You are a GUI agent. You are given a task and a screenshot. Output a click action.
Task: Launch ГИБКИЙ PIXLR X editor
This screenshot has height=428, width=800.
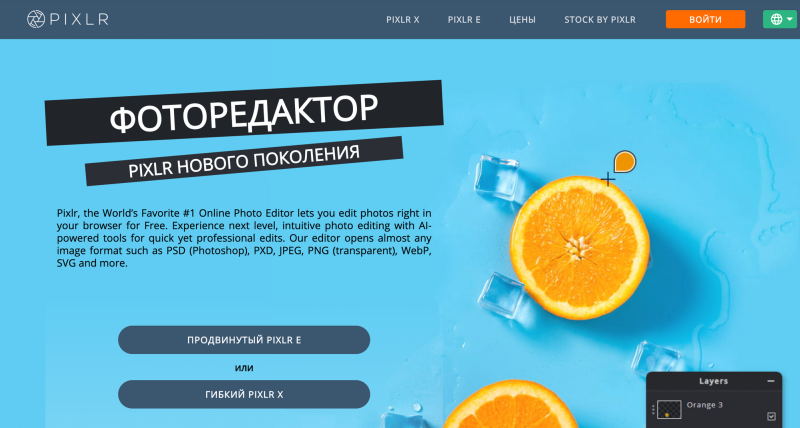(244, 394)
